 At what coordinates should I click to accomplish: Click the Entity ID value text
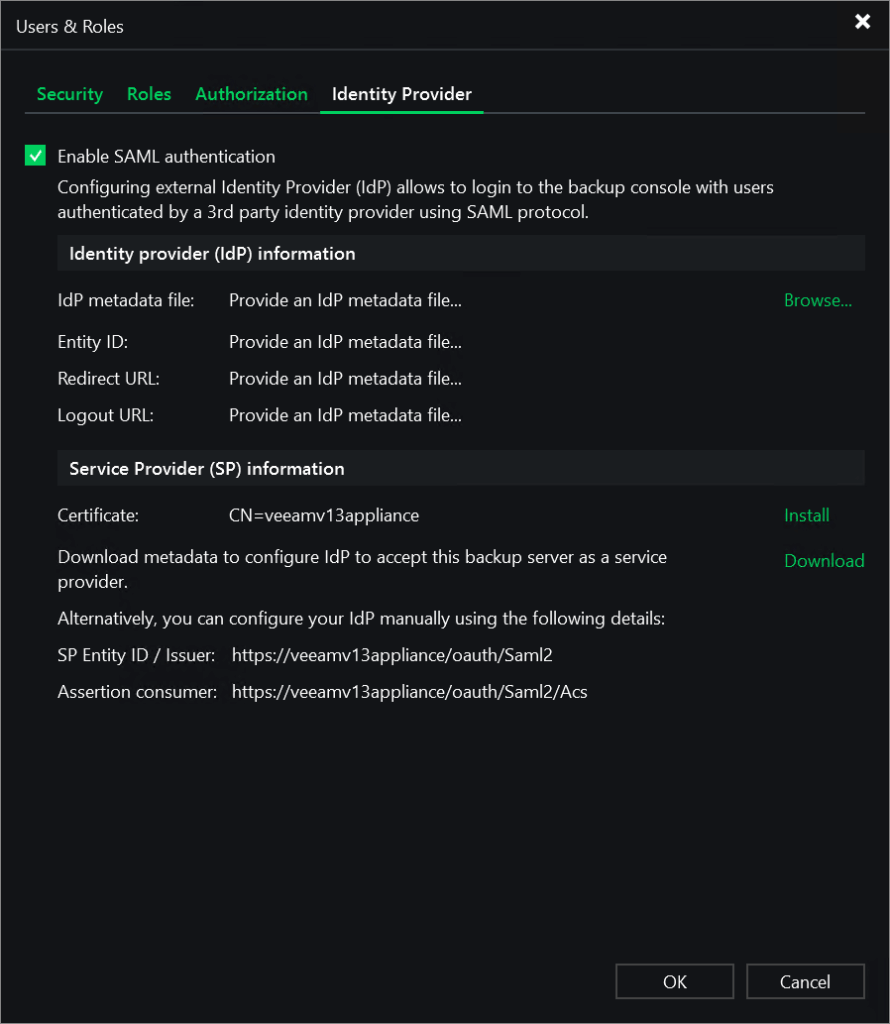pyautogui.click(x=345, y=342)
